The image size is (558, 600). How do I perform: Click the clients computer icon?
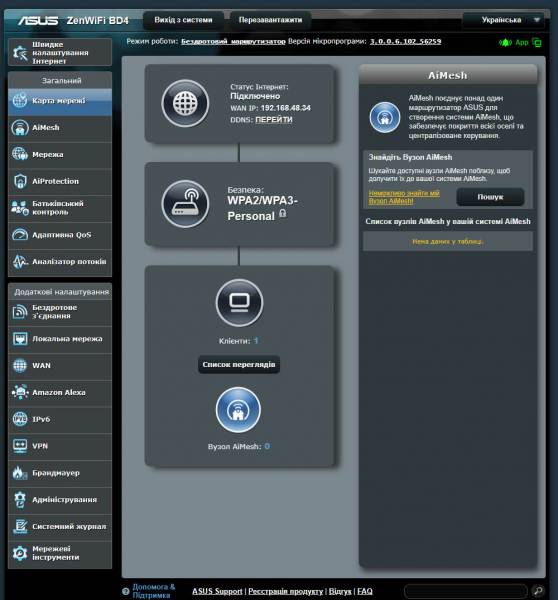[239, 302]
